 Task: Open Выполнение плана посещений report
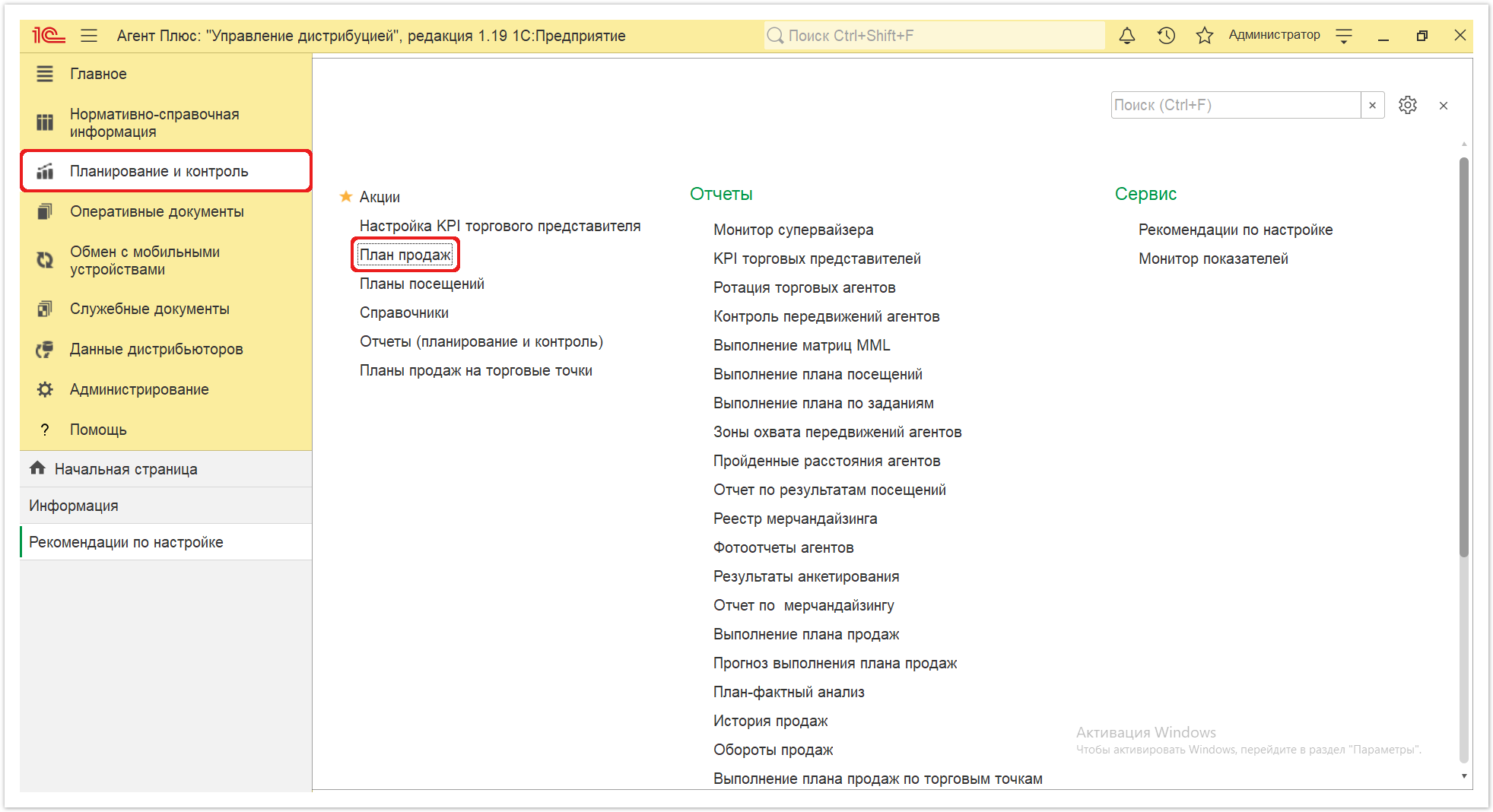click(818, 374)
